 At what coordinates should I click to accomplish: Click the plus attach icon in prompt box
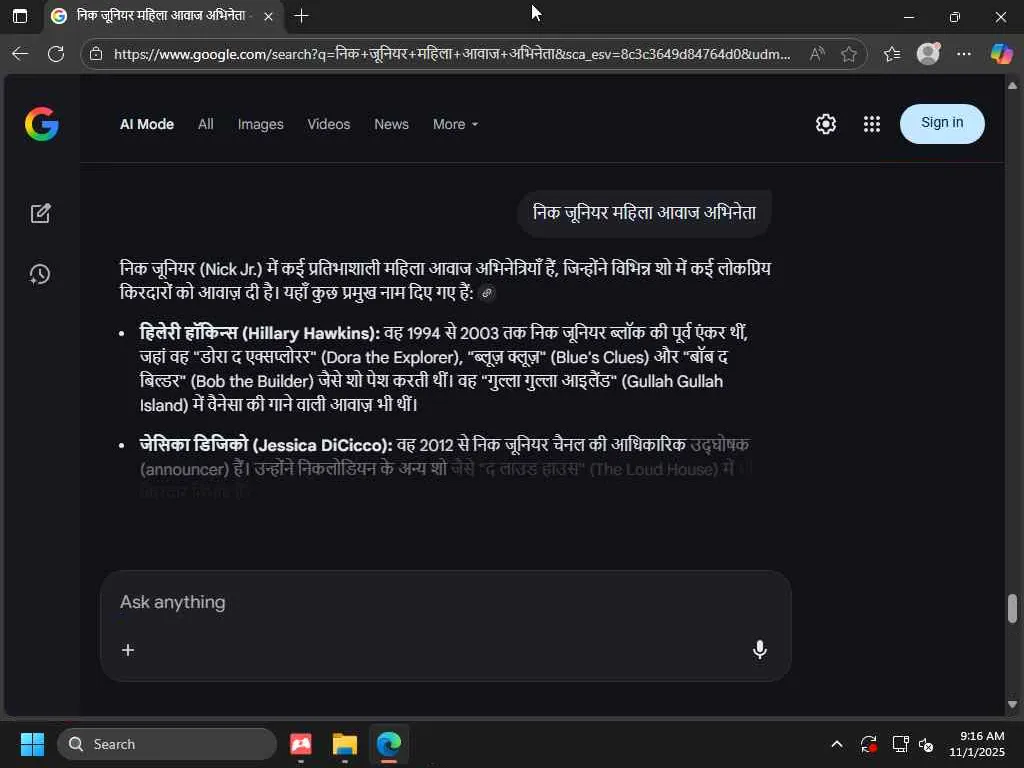[x=128, y=650]
